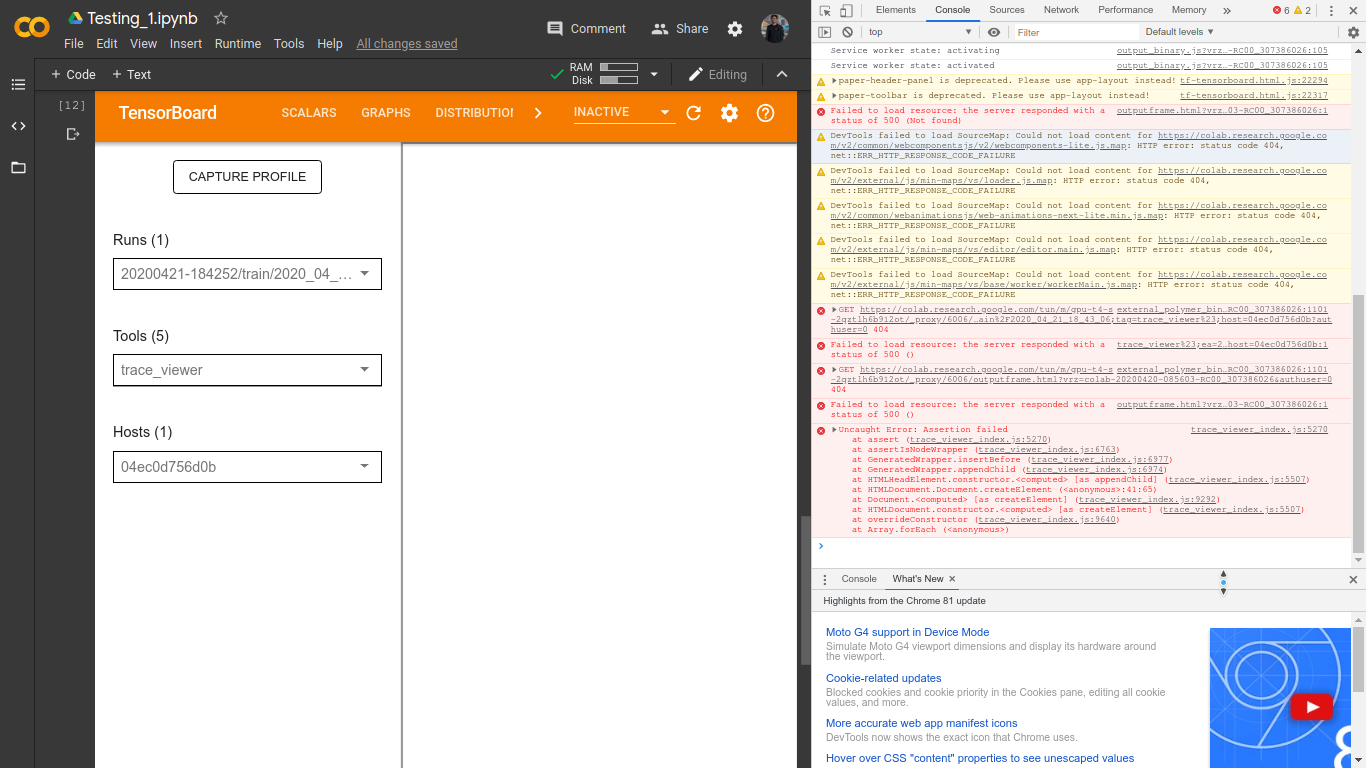
Task: Open the INACTIVE tabs dropdown in TensorBoard
Action: pos(624,112)
